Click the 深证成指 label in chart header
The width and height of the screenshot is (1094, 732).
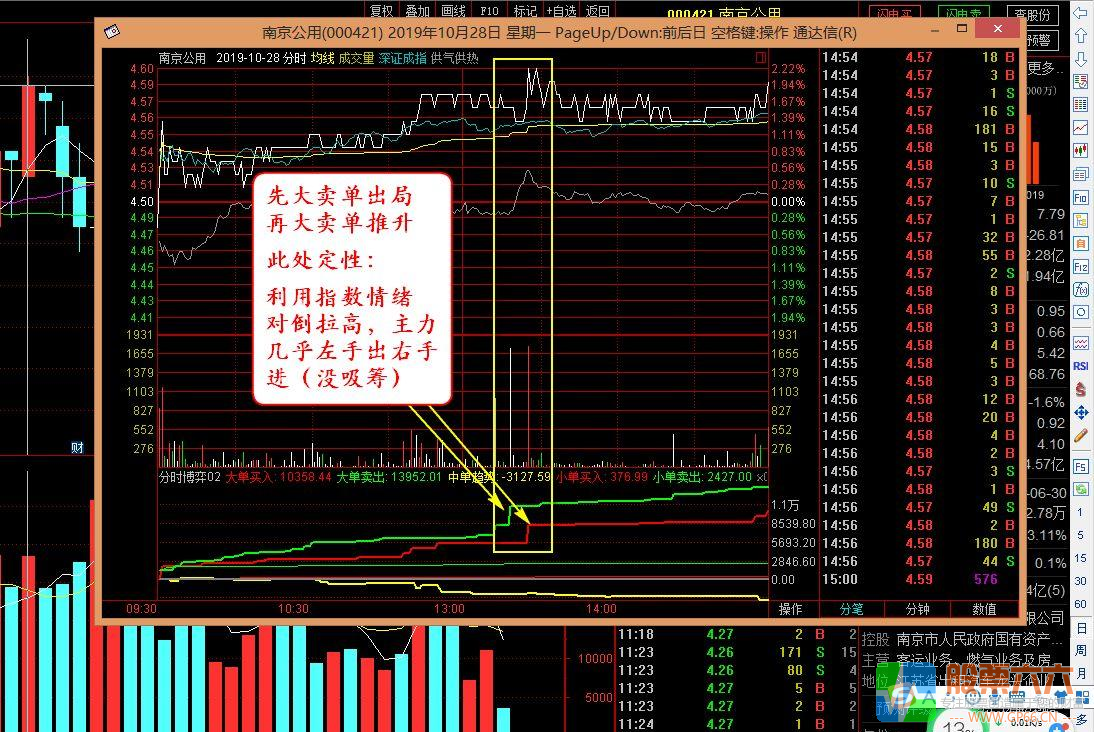point(403,58)
